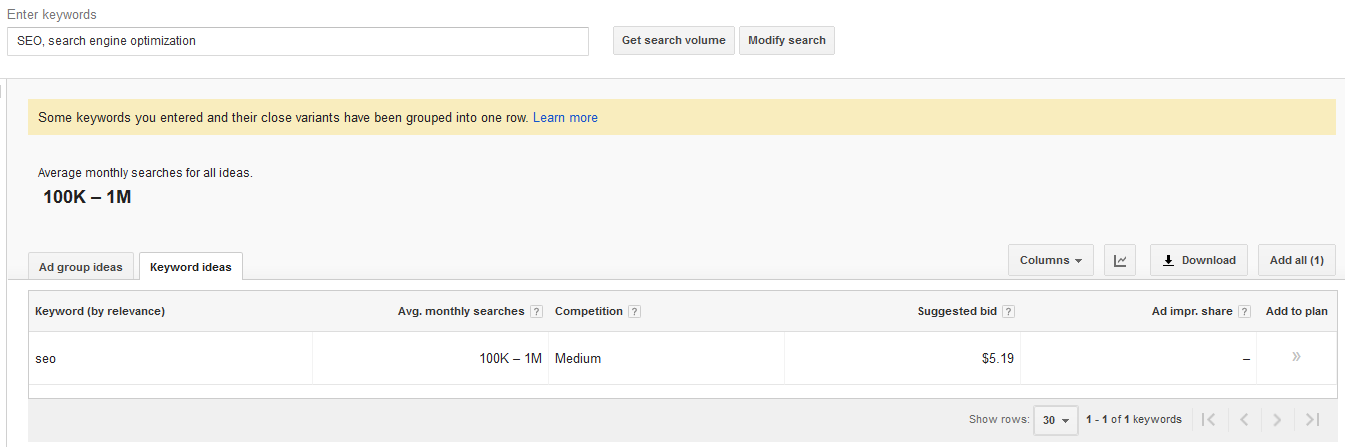Go to the first page of results

(x=1208, y=420)
